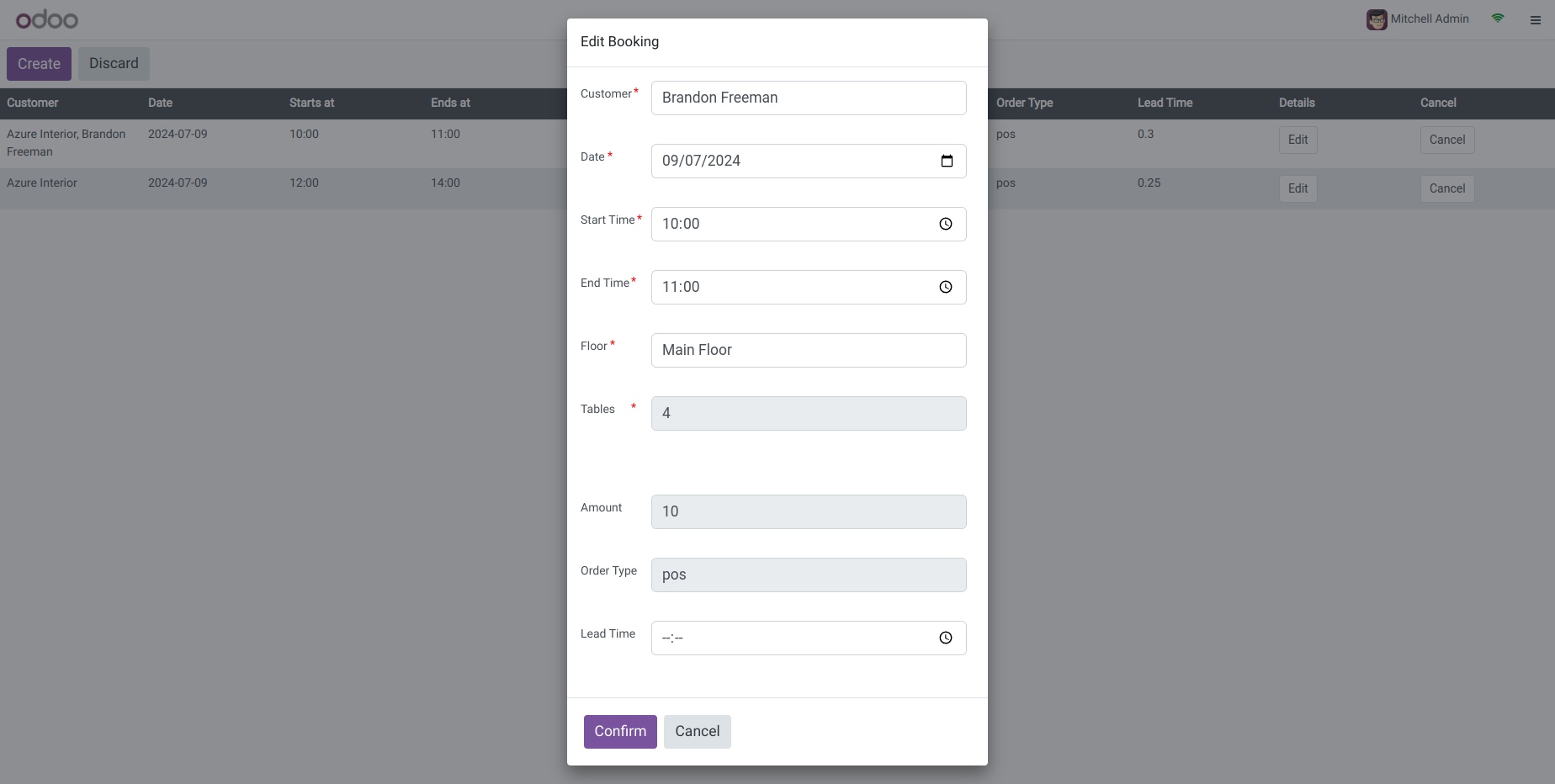The width and height of the screenshot is (1555, 784).
Task: Open the date picker calendar icon
Action: [947, 161]
